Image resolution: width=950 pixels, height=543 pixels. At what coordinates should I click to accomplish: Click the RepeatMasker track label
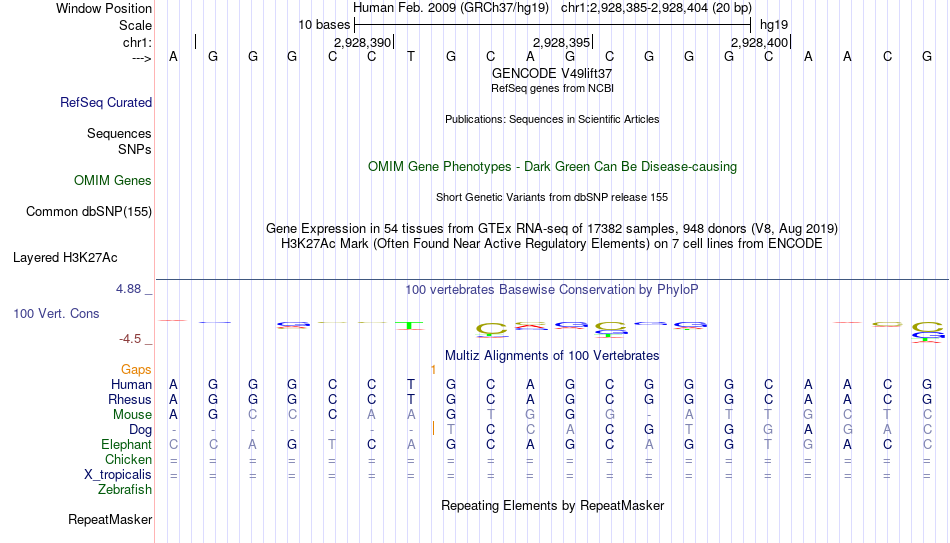[x=110, y=519]
